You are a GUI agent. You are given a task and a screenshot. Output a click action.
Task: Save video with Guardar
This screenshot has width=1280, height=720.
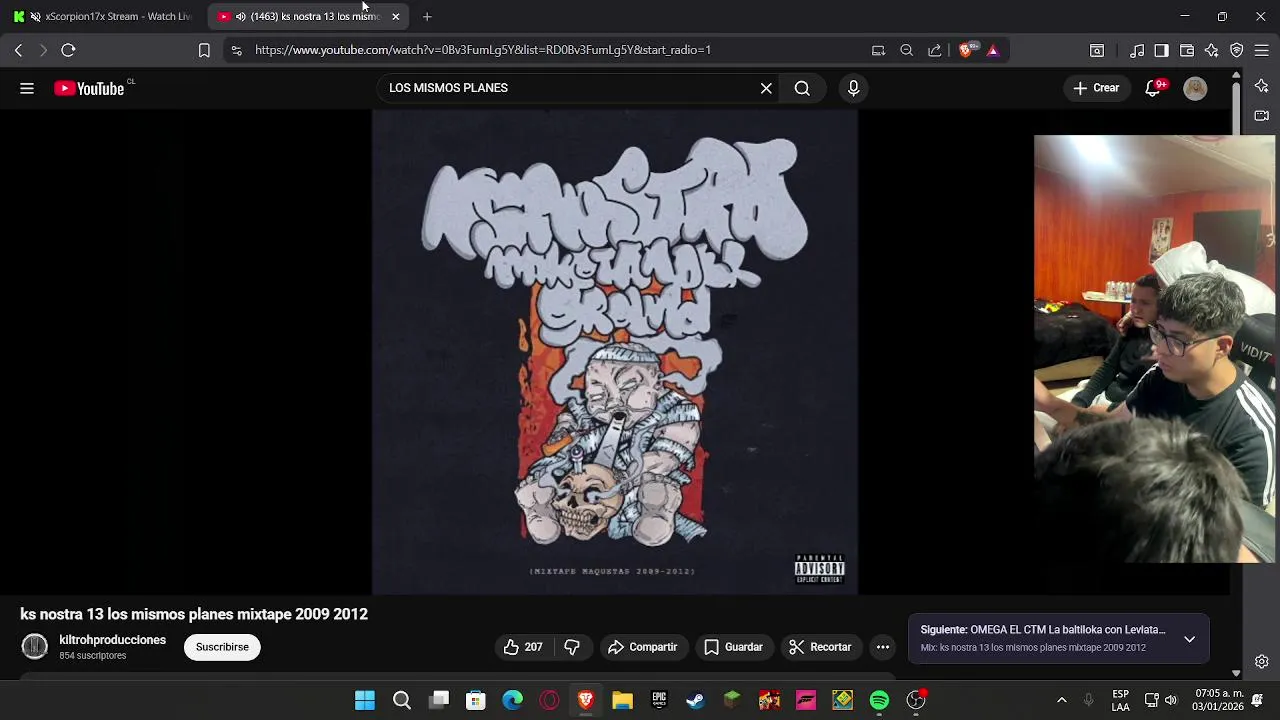click(x=733, y=647)
